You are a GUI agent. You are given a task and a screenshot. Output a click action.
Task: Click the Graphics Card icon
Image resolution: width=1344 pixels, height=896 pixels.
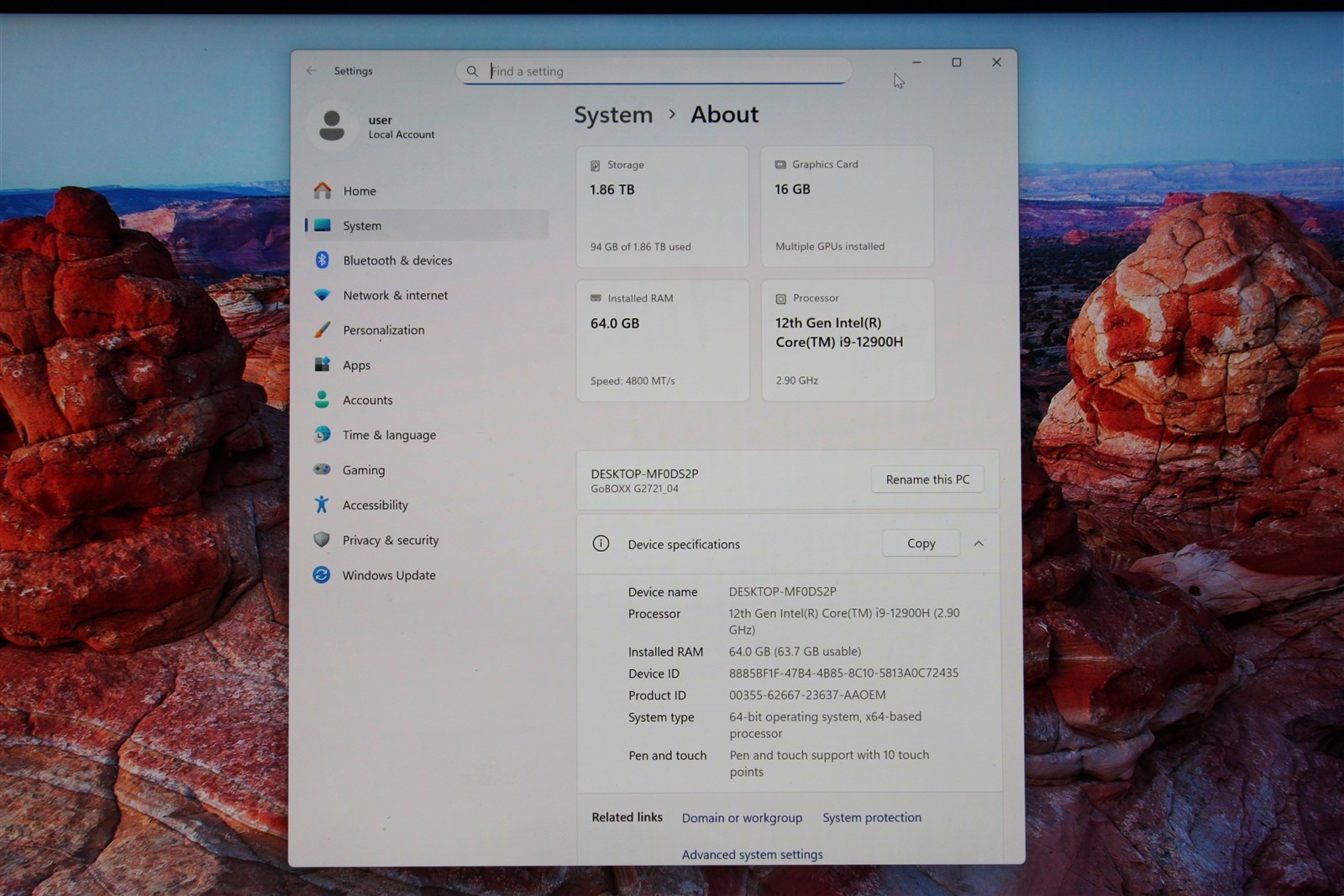point(780,165)
